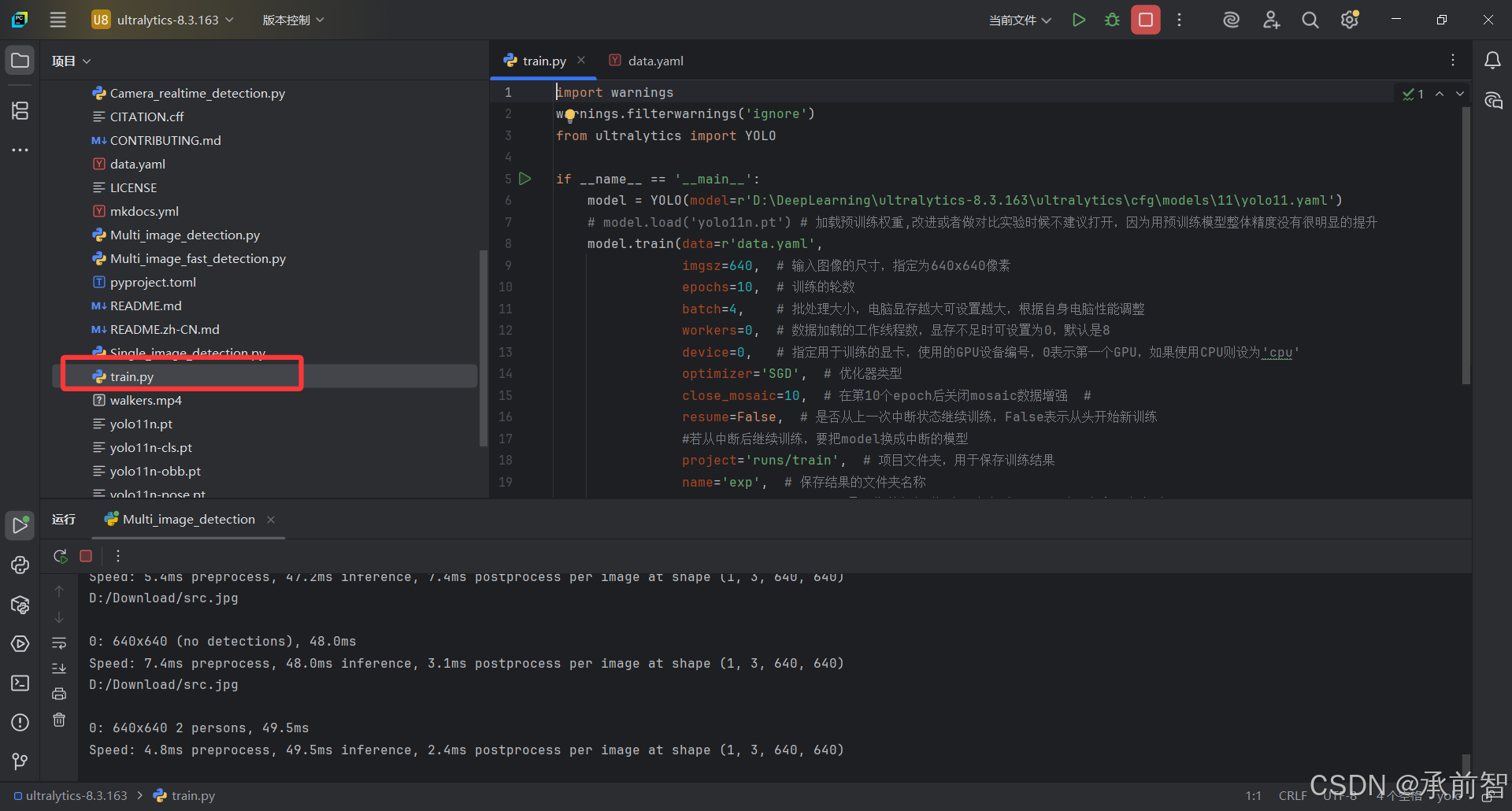Expand the ultralytics-8.3.163 project dropdown
Screen dimensions: 1512x811
coord(163,20)
